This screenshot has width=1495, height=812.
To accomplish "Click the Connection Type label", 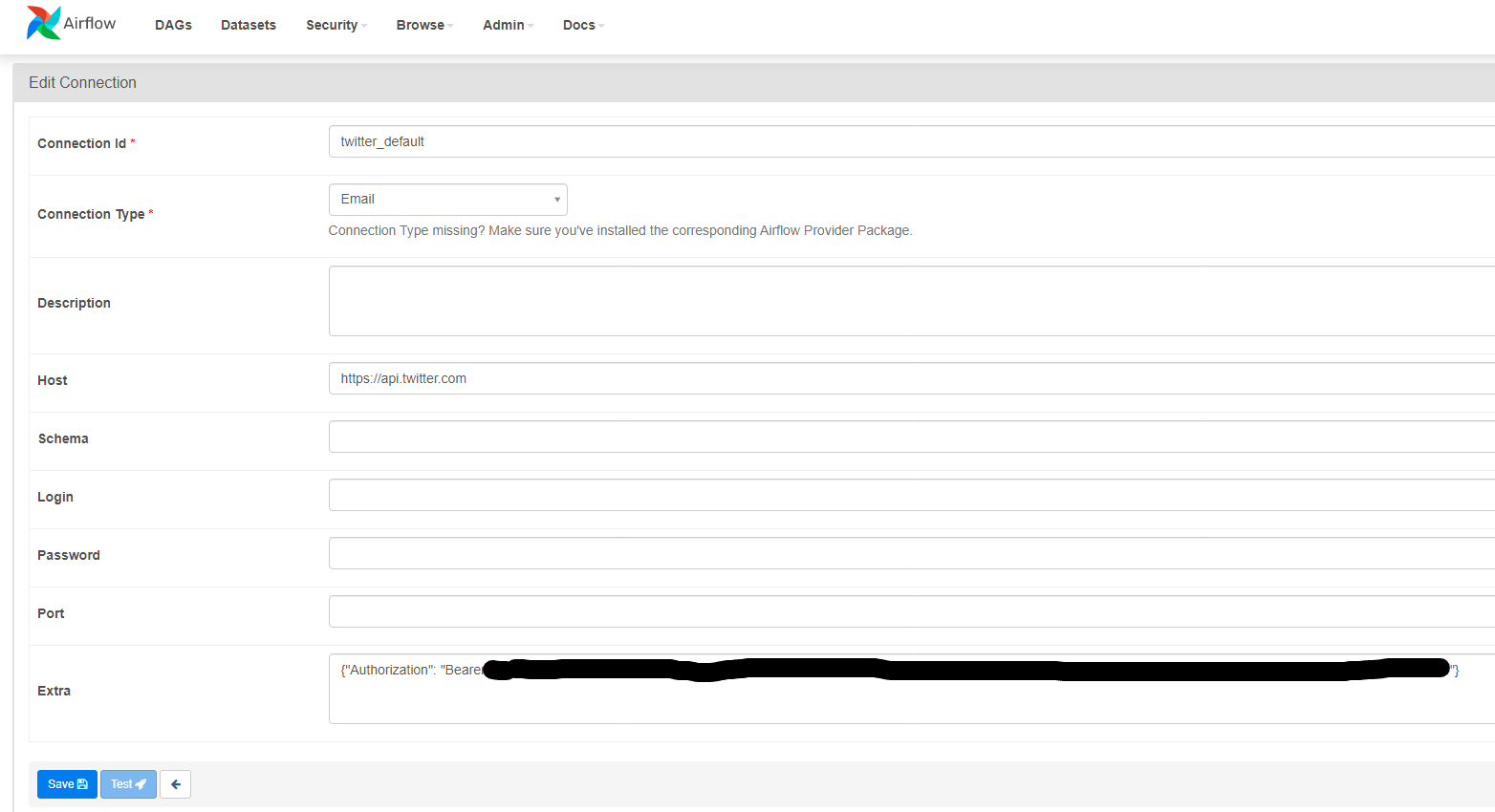I will click(x=91, y=214).
